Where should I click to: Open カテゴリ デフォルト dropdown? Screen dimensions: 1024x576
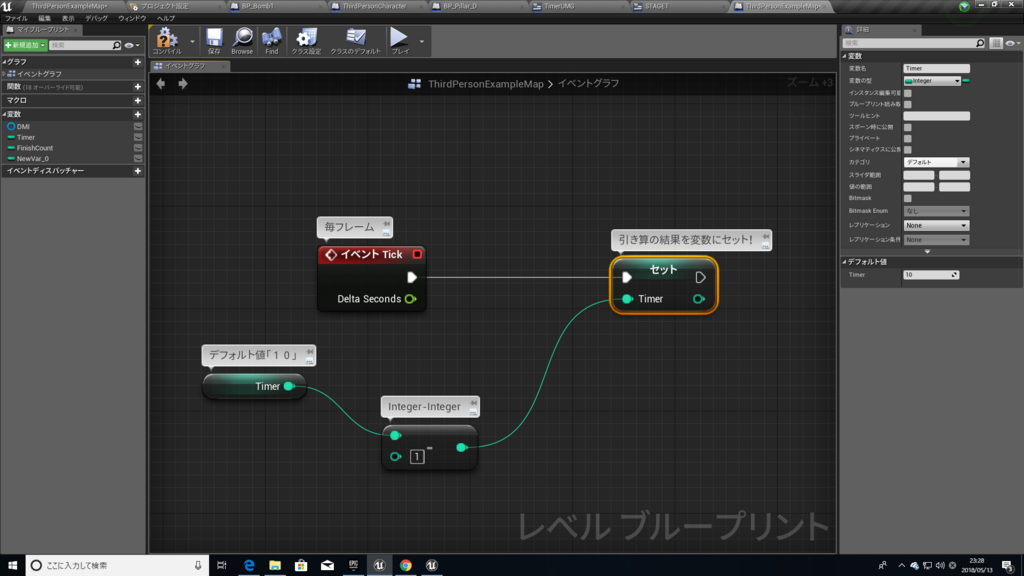pos(936,162)
